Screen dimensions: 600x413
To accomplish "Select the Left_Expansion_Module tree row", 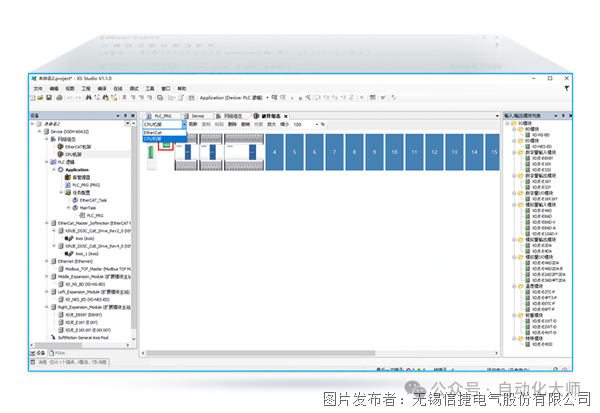I will (90, 292).
